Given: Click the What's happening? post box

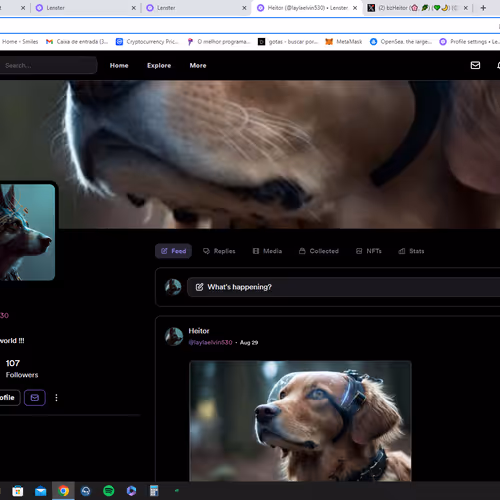Looking at the screenshot, I should [x=343, y=287].
